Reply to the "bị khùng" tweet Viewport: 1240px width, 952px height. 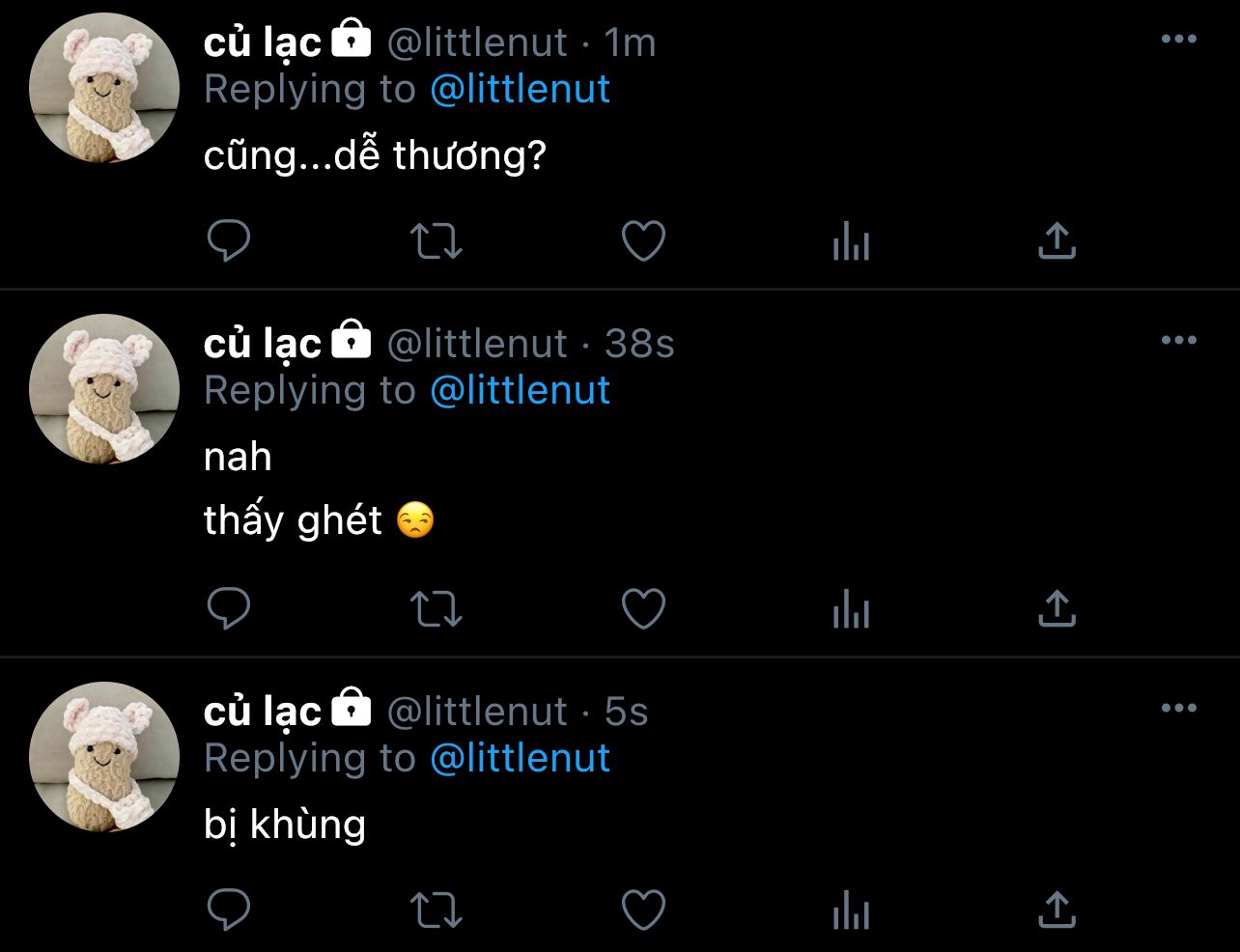(x=229, y=910)
